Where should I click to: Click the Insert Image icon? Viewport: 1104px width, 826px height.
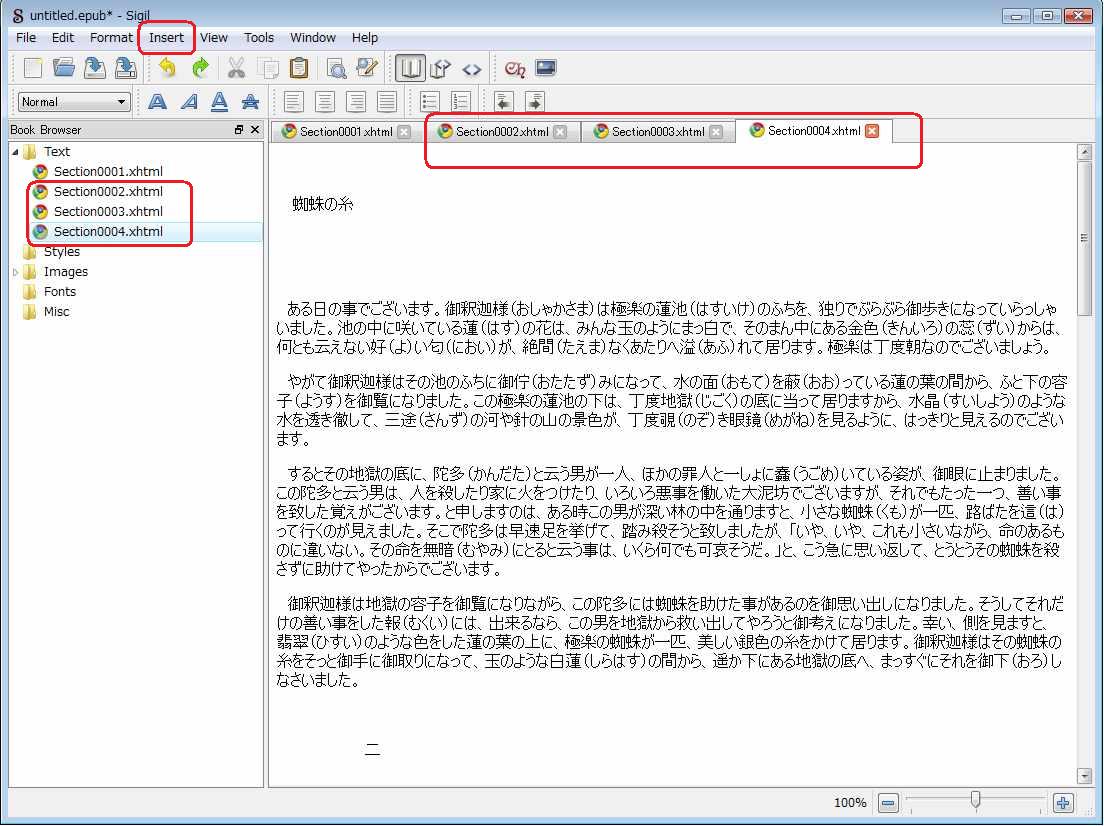click(x=545, y=68)
